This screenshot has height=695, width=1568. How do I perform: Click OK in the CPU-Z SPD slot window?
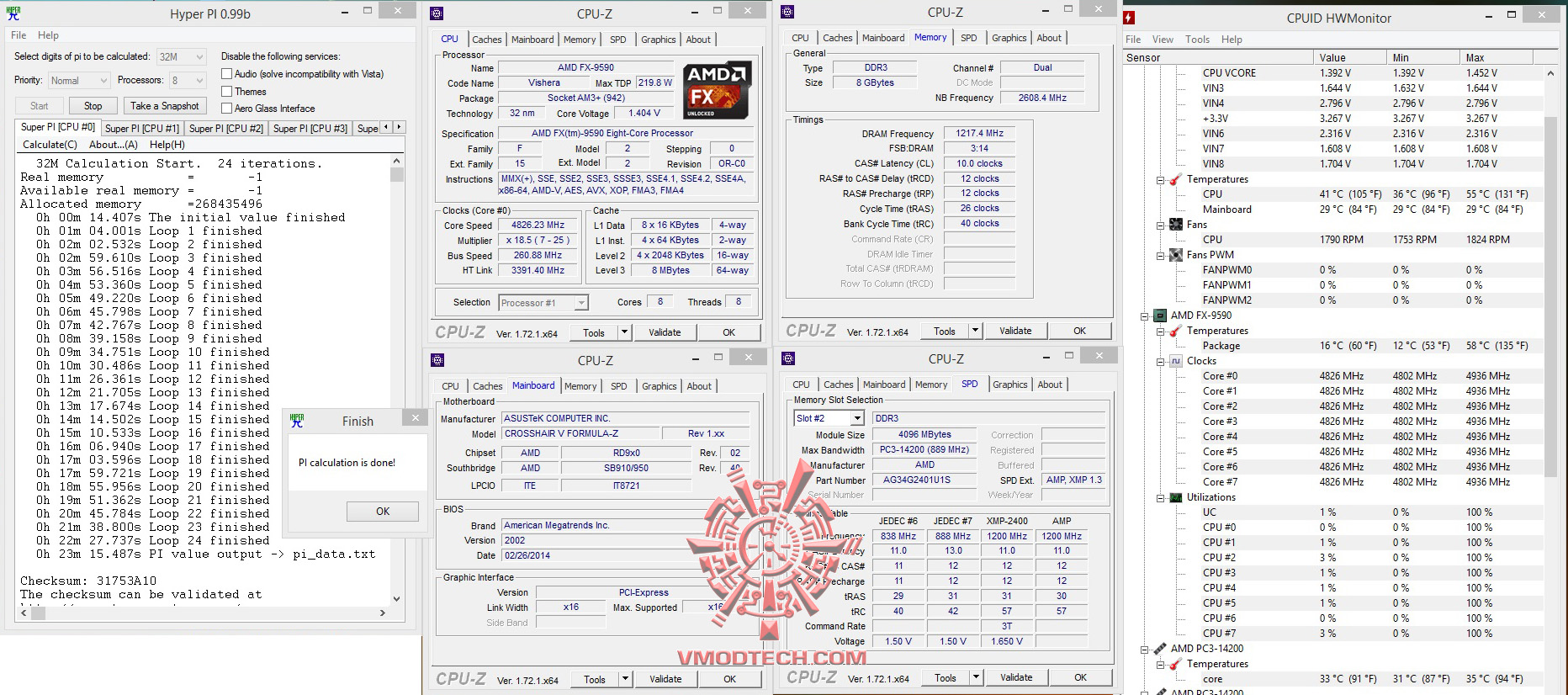coord(1081,677)
